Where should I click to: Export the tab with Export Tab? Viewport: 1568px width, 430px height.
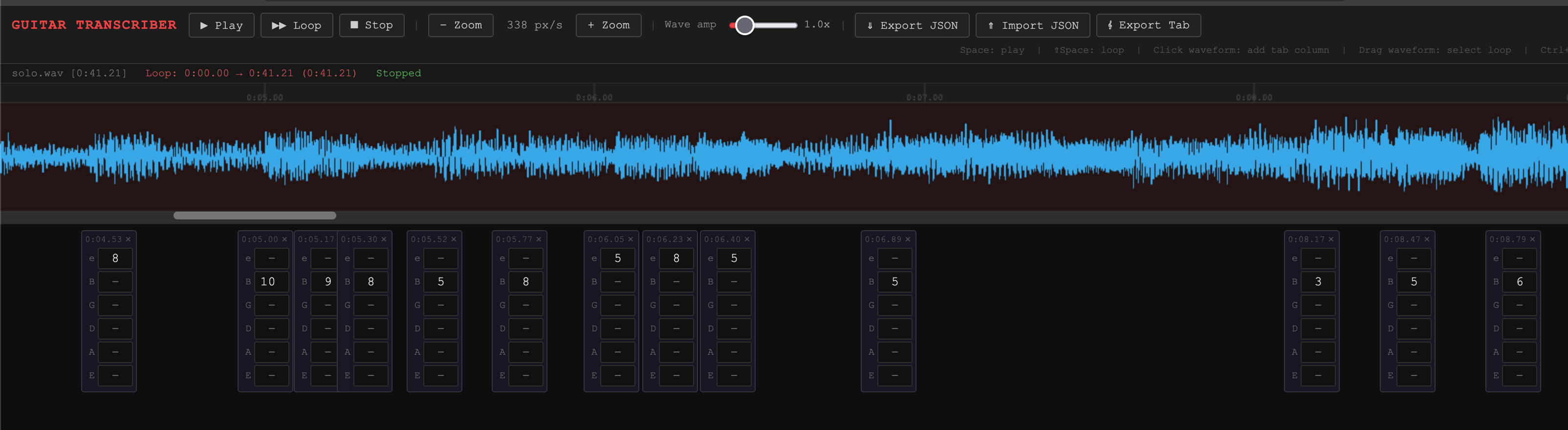tap(1148, 25)
